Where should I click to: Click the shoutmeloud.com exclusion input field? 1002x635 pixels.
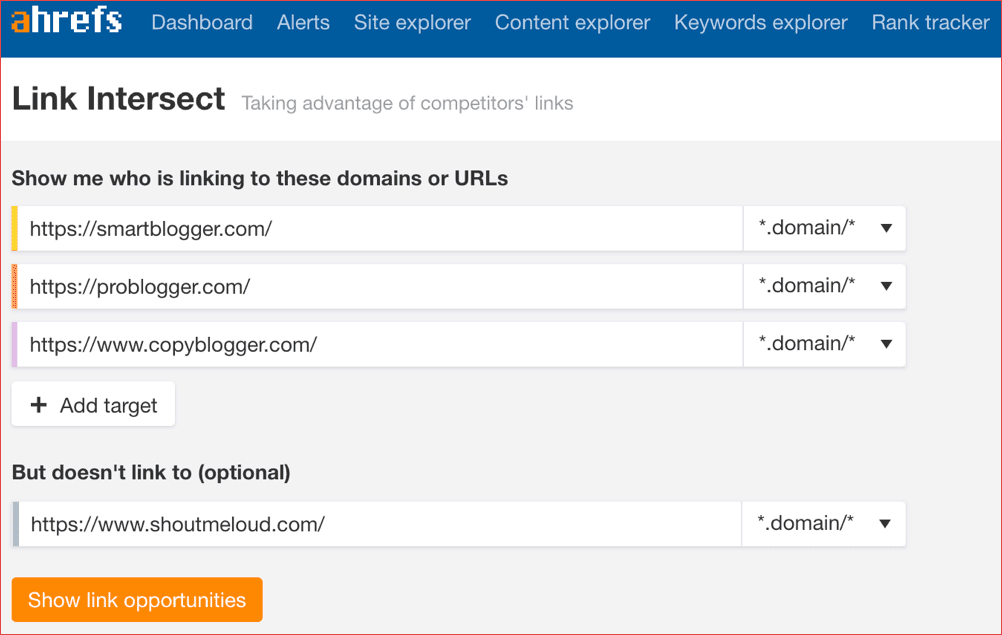380,524
